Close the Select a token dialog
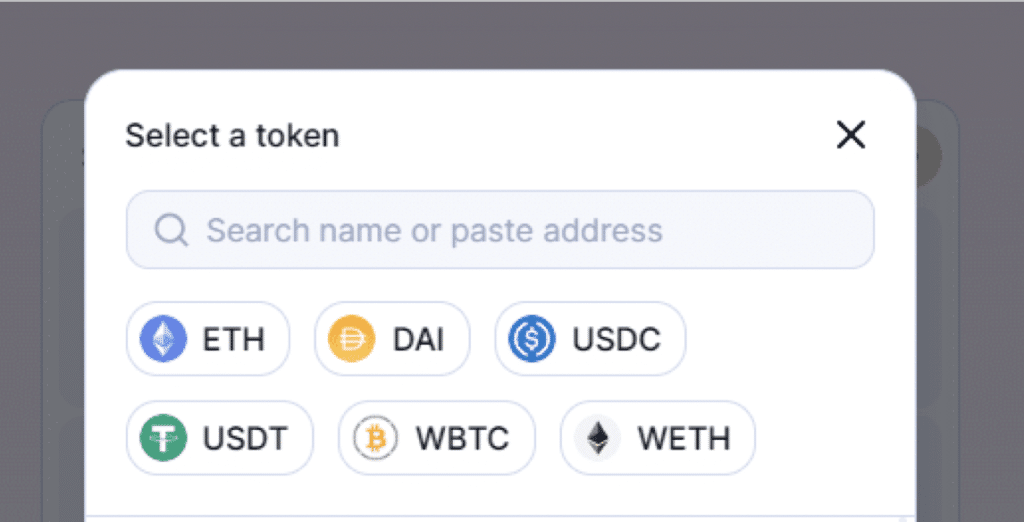 click(850, 135)
